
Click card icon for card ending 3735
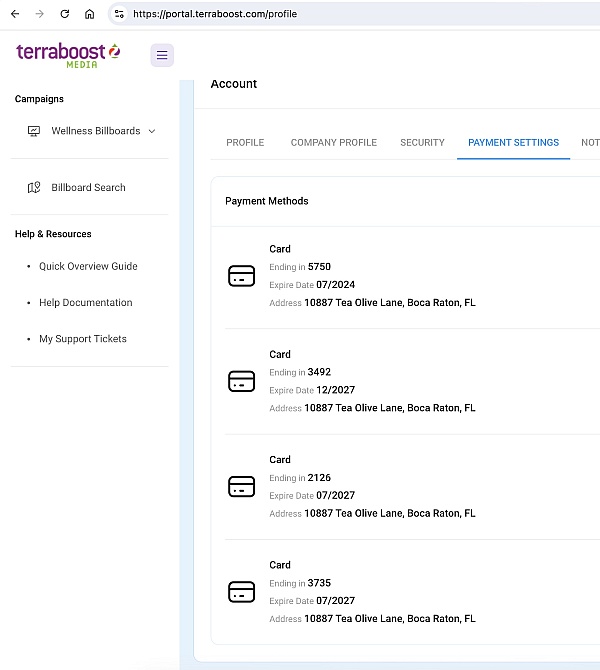click(241, 591)
